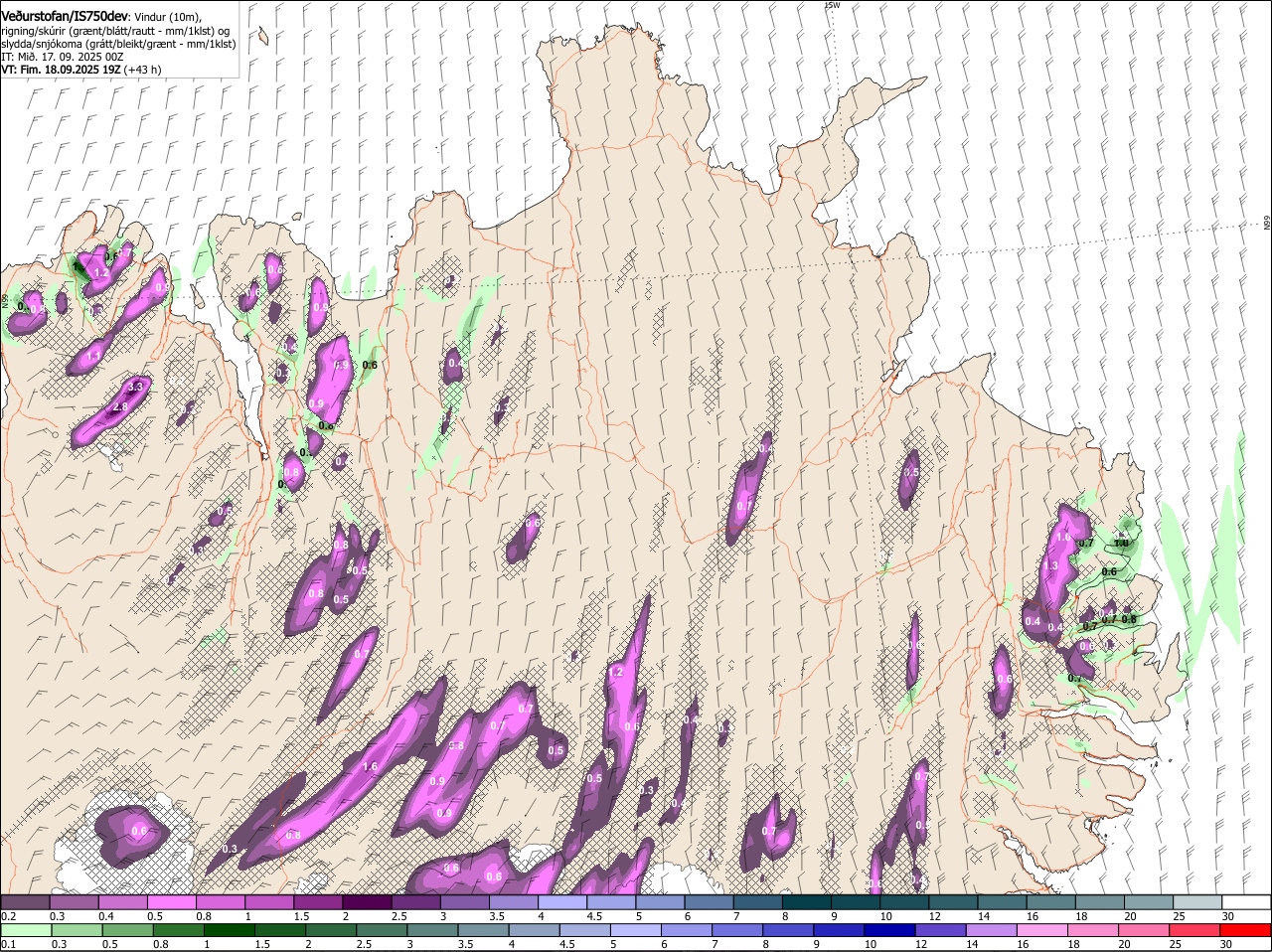Select the periwinkle rain-legend swatch between 5 and 6
1272x952 pixels.
637,930
